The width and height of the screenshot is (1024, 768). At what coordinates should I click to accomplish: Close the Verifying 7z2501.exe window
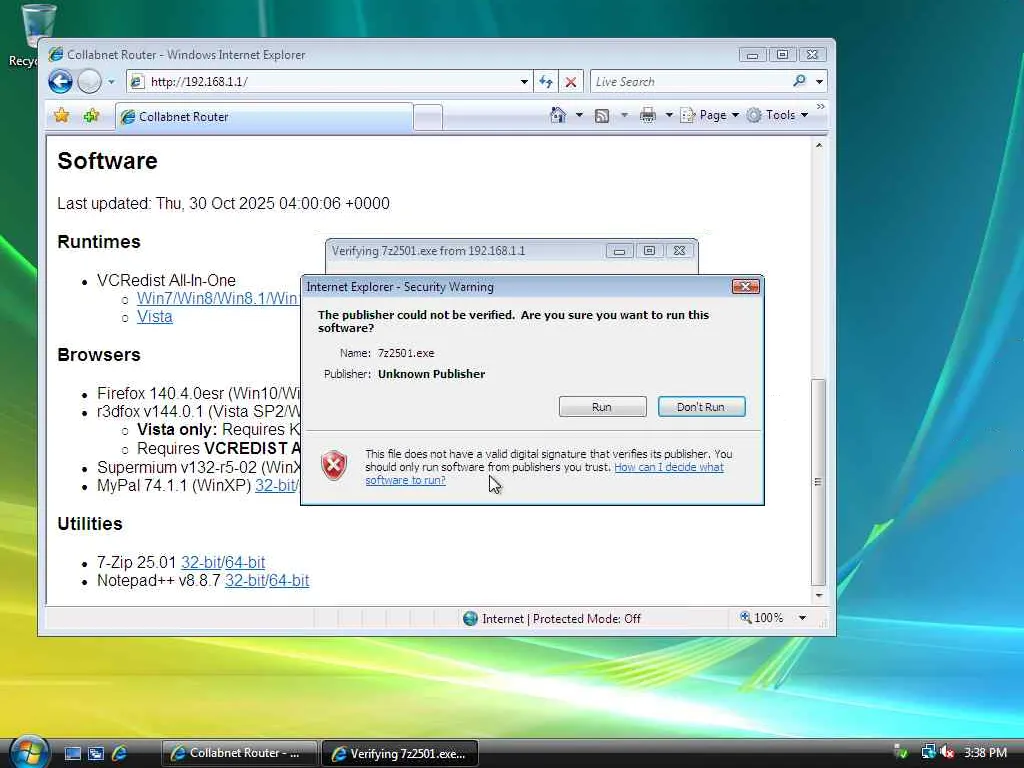point(679,251)
